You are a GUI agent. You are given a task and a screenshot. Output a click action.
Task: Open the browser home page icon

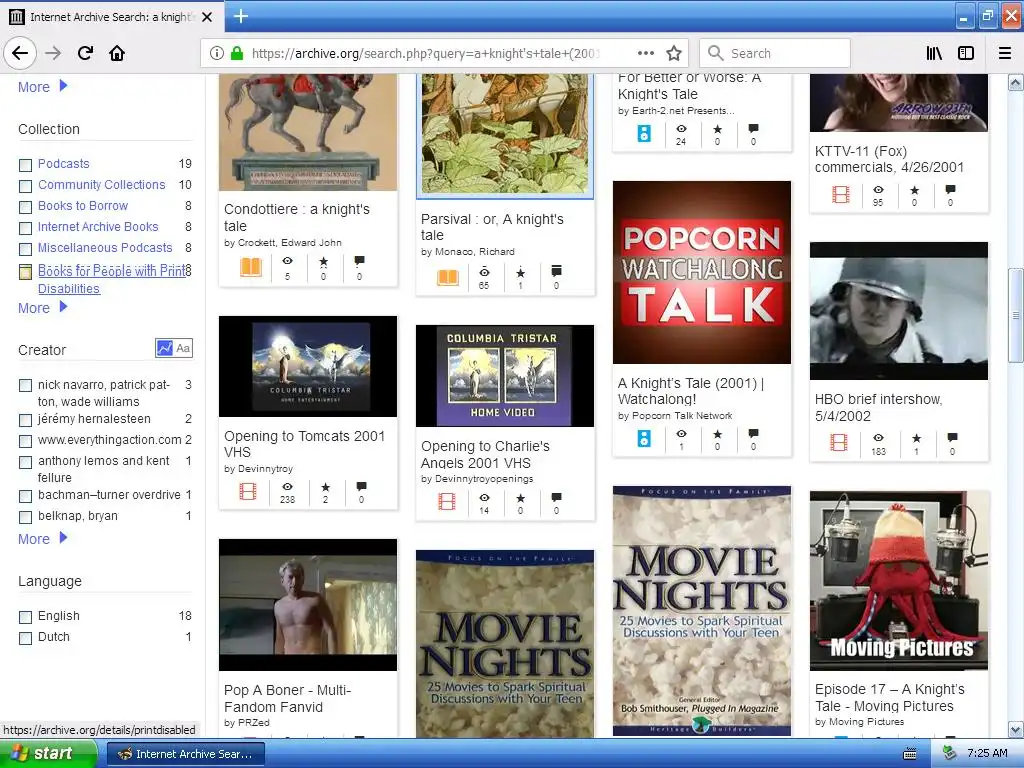117,53
